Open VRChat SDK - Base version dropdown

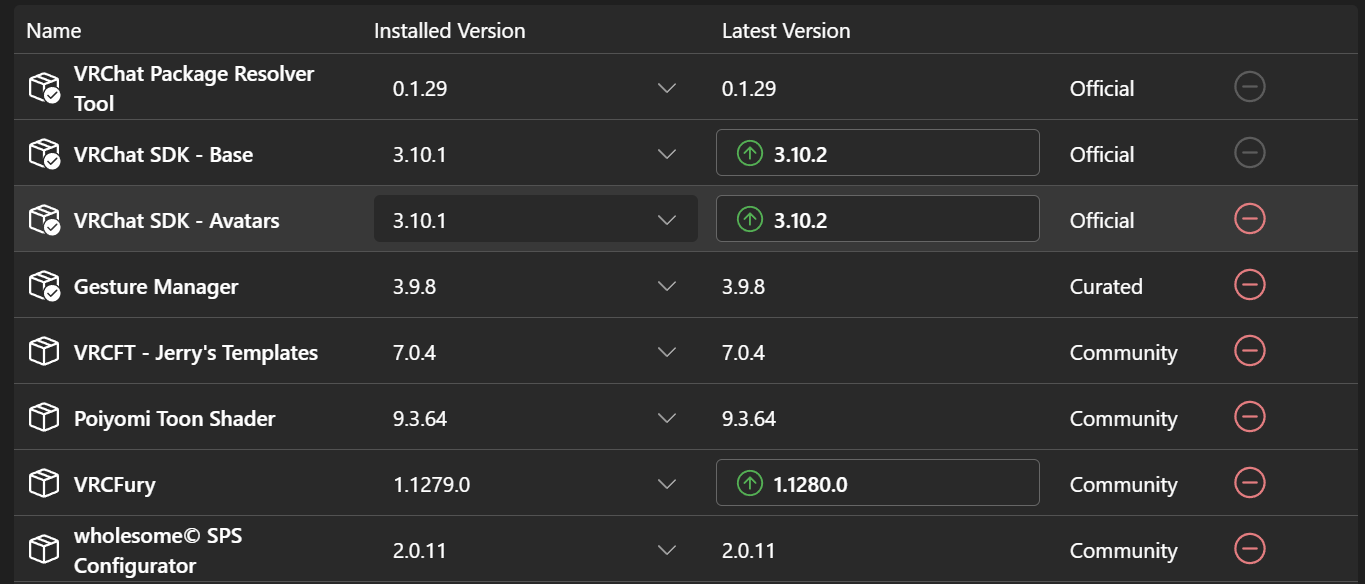point(667,154)
